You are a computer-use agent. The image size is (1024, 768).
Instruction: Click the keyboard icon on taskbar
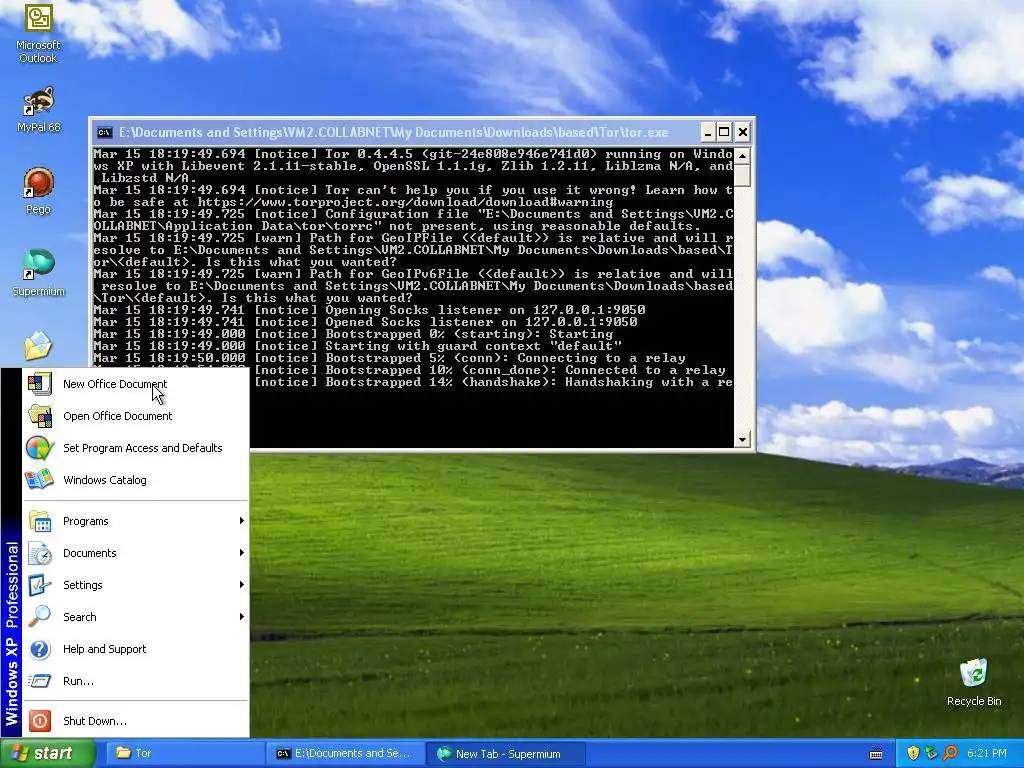pos(876,754)
